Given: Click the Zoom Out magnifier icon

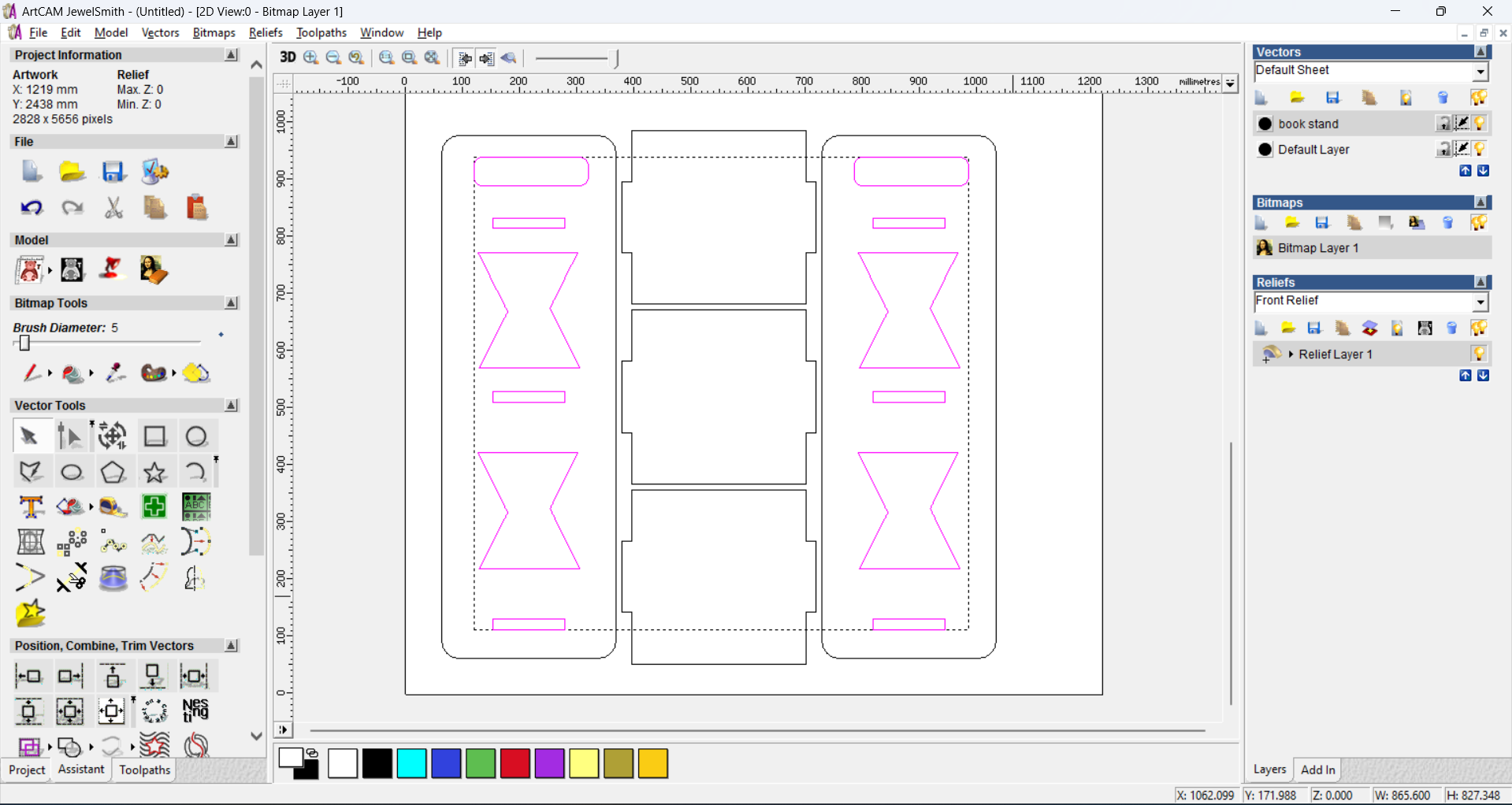Looking at the screenshot, I should pyautogui.click(x=333, y=57).
